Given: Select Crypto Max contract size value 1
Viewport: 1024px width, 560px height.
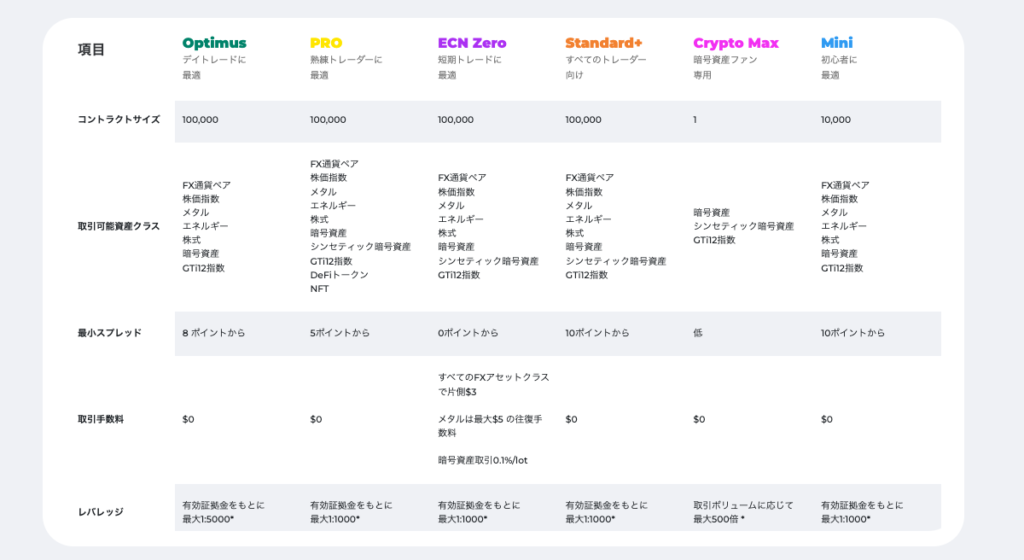Looking at the screenshot, I should pyautogui.click(x=695, y=120).
